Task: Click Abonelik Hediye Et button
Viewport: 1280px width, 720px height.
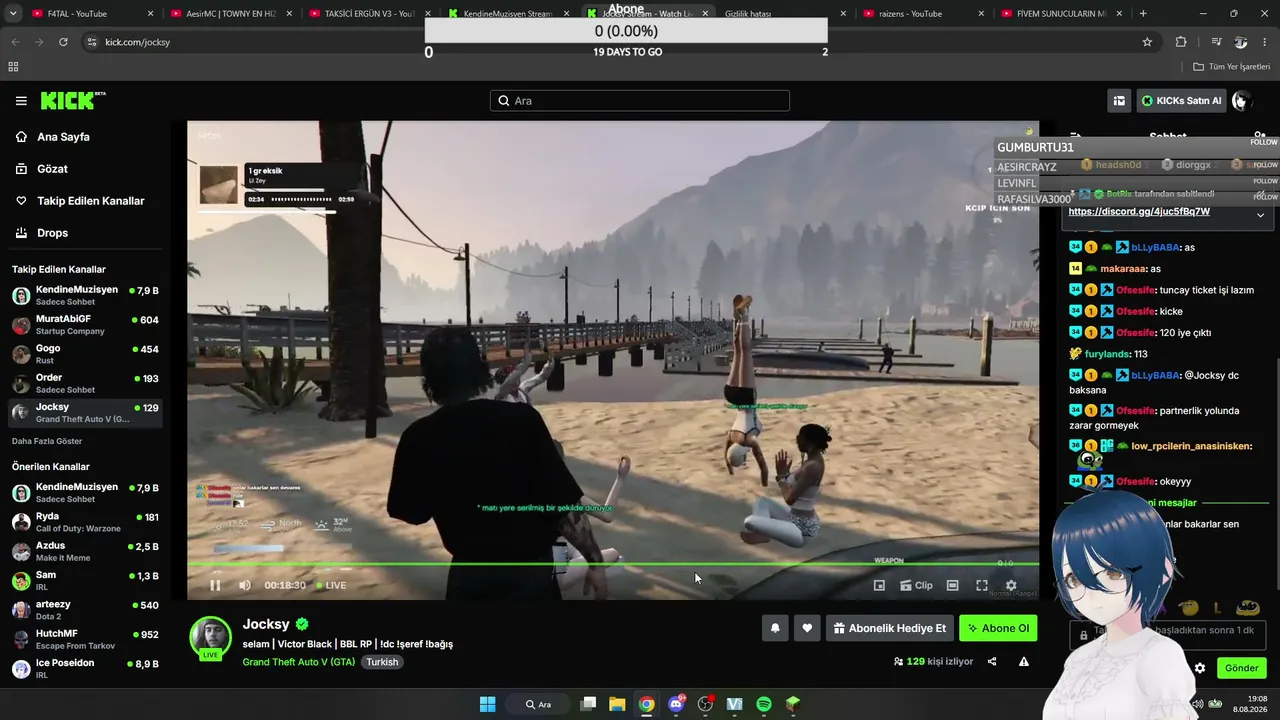Action: (x=890, y=628)
